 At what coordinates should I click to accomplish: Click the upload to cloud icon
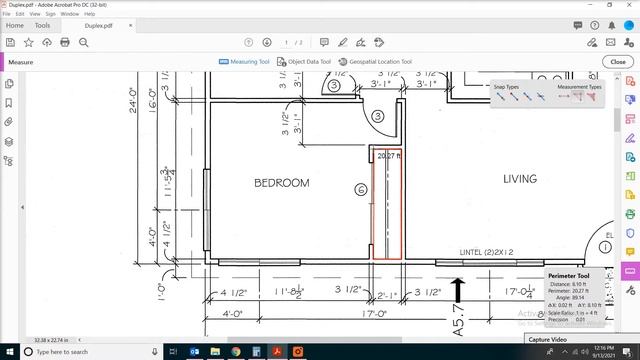pyautogui.click(x=47, y=42)
